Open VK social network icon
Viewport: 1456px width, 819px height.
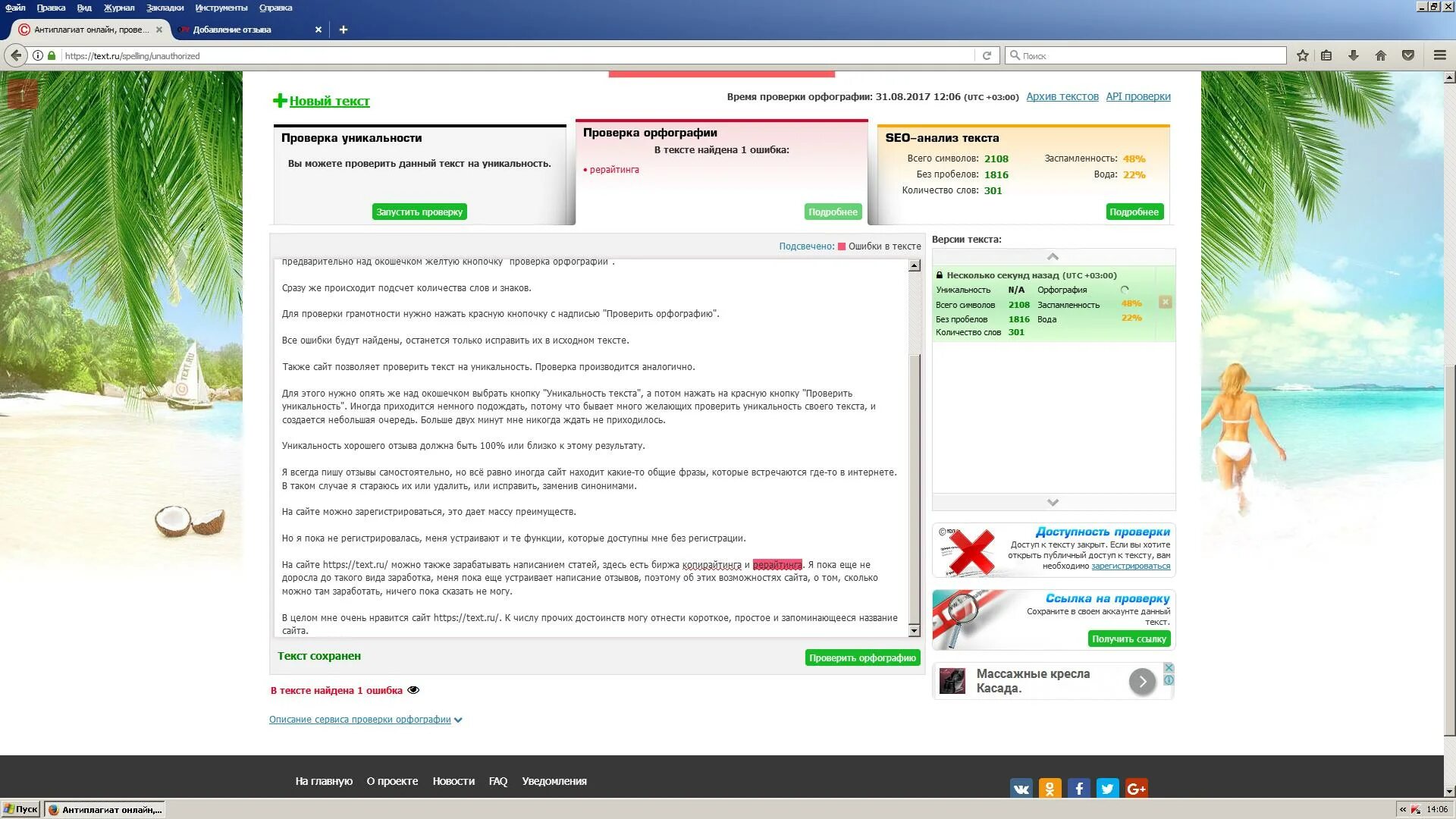coord(1021,789)
